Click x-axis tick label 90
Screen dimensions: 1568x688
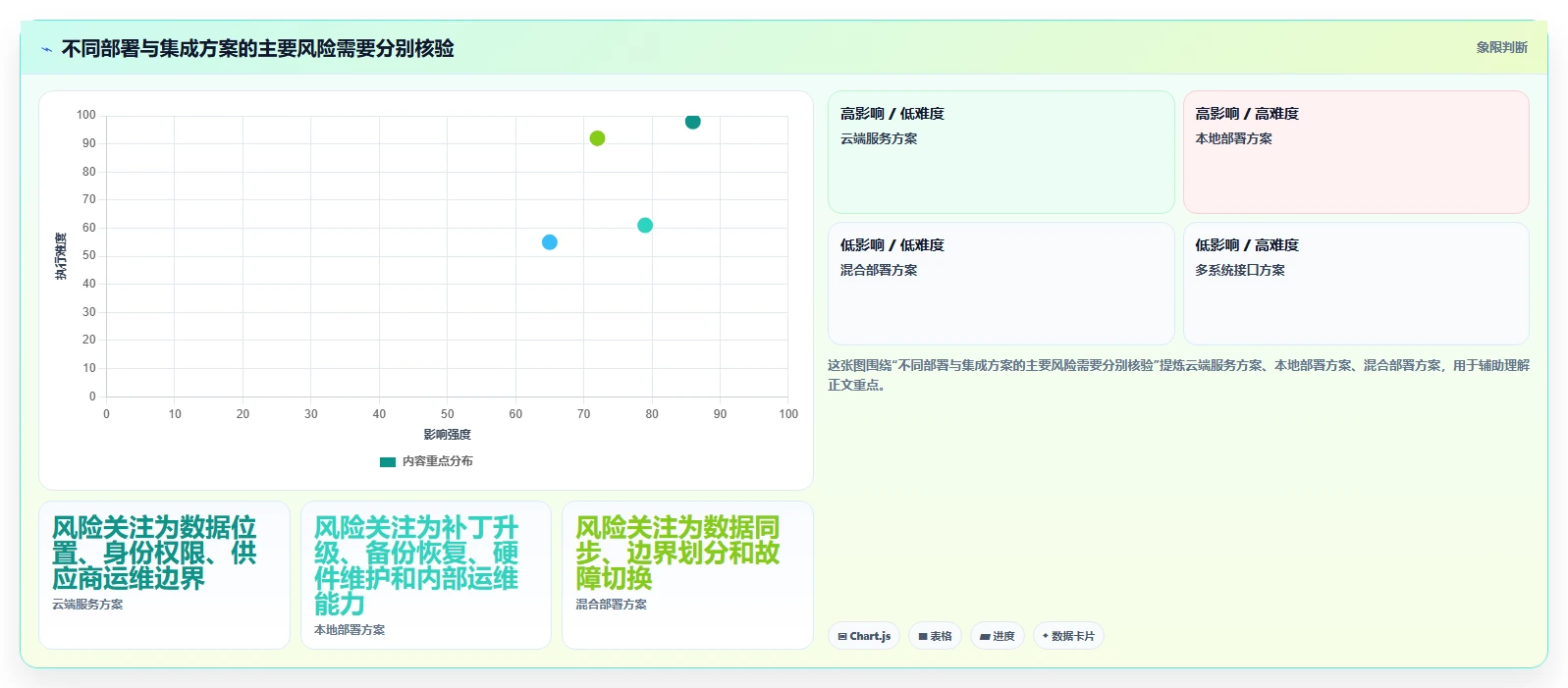(x=720, y=414)
